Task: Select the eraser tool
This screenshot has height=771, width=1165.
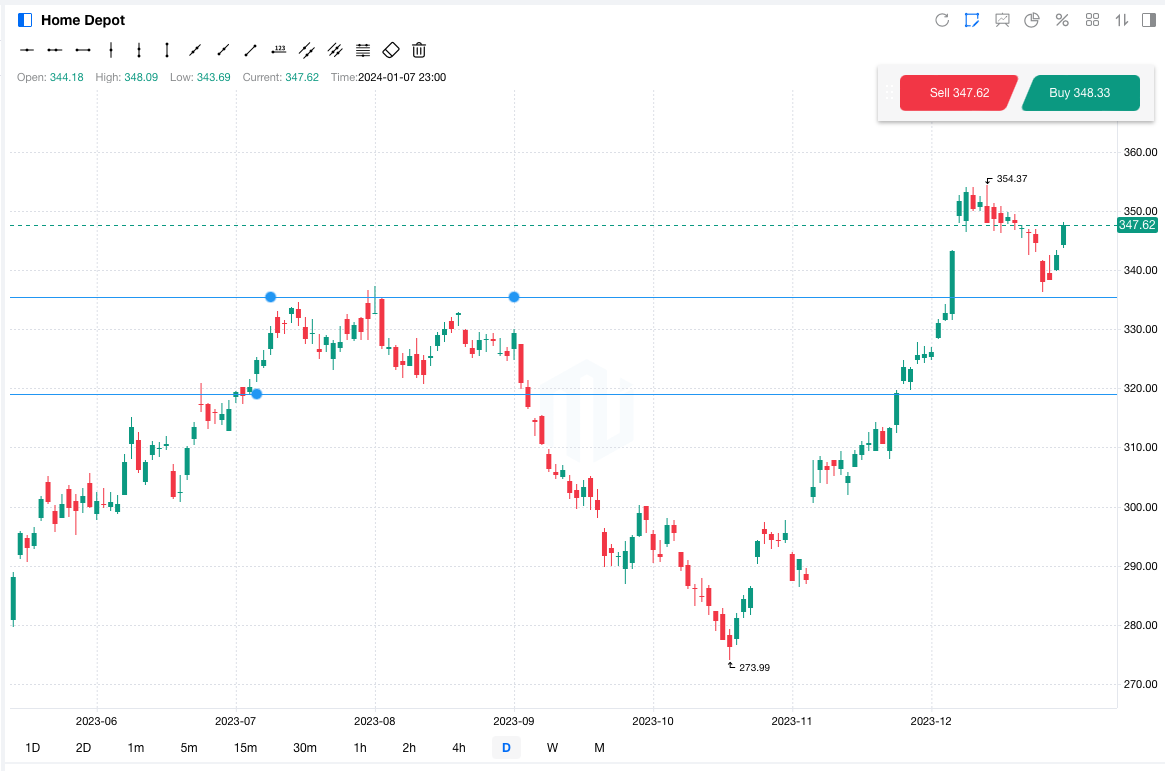Action: 391,49
